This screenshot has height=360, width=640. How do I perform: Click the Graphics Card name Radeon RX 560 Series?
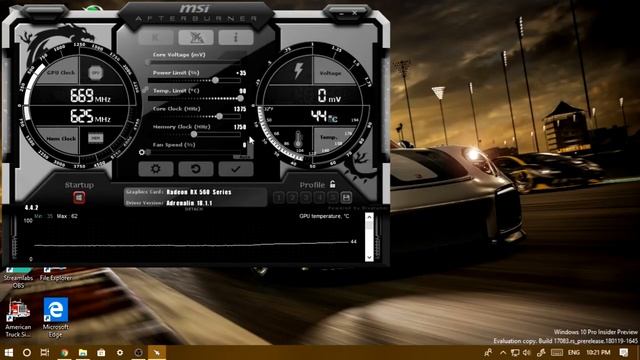199,192
